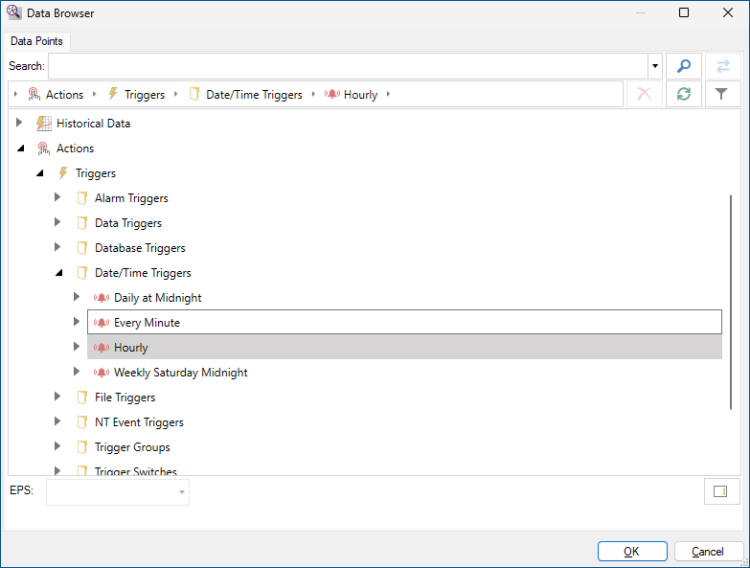
Task: Click Date/Time Triggers text in the breadcrumb
Action: point(254,95)
